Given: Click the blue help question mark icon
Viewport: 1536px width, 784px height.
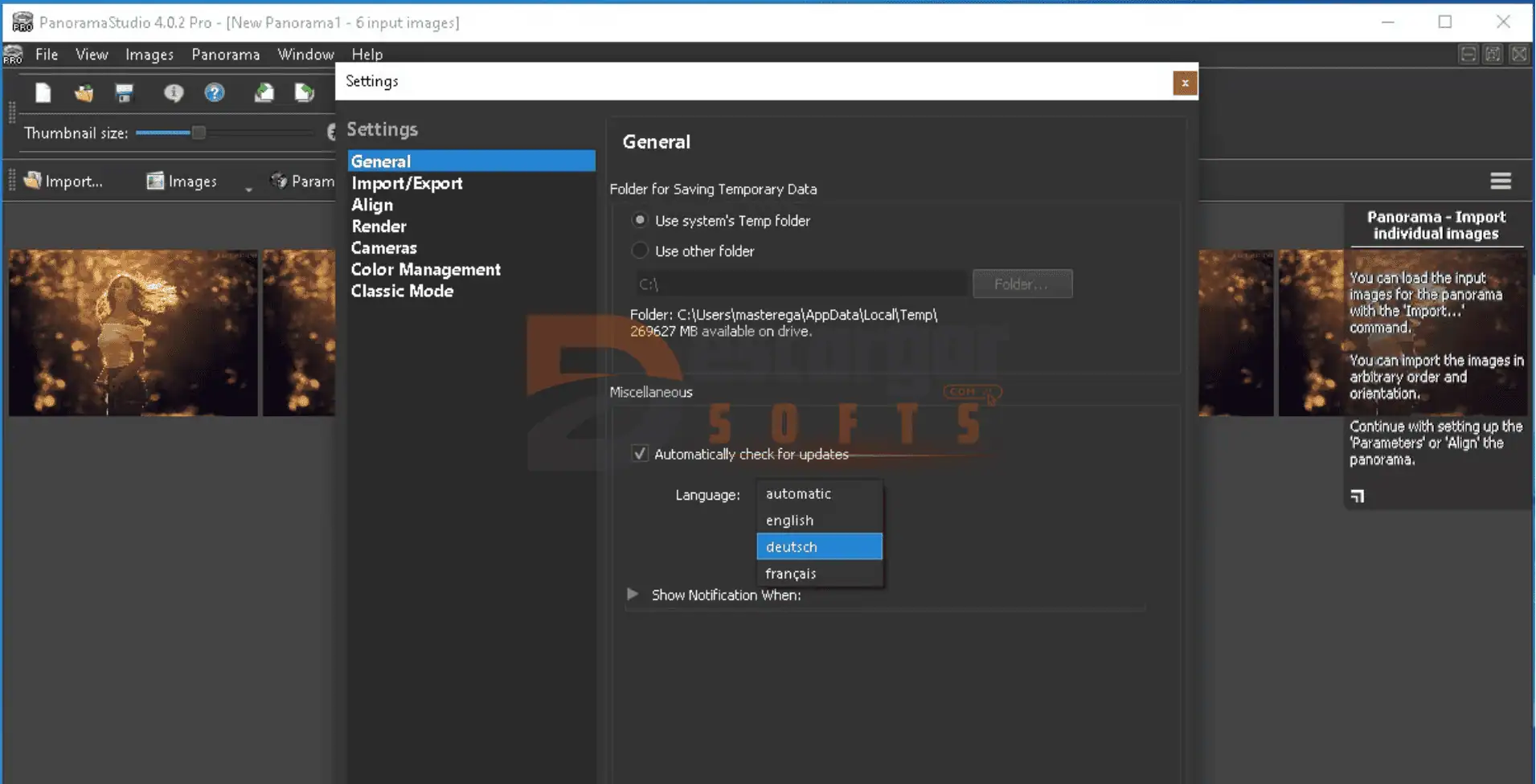Looking at the screenshot, I should click(214, 93).
